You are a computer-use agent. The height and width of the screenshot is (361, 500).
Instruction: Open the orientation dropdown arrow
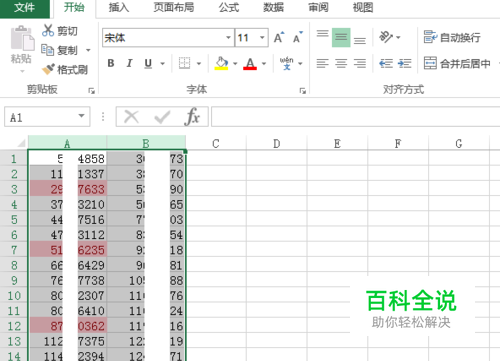pos(398,37)
